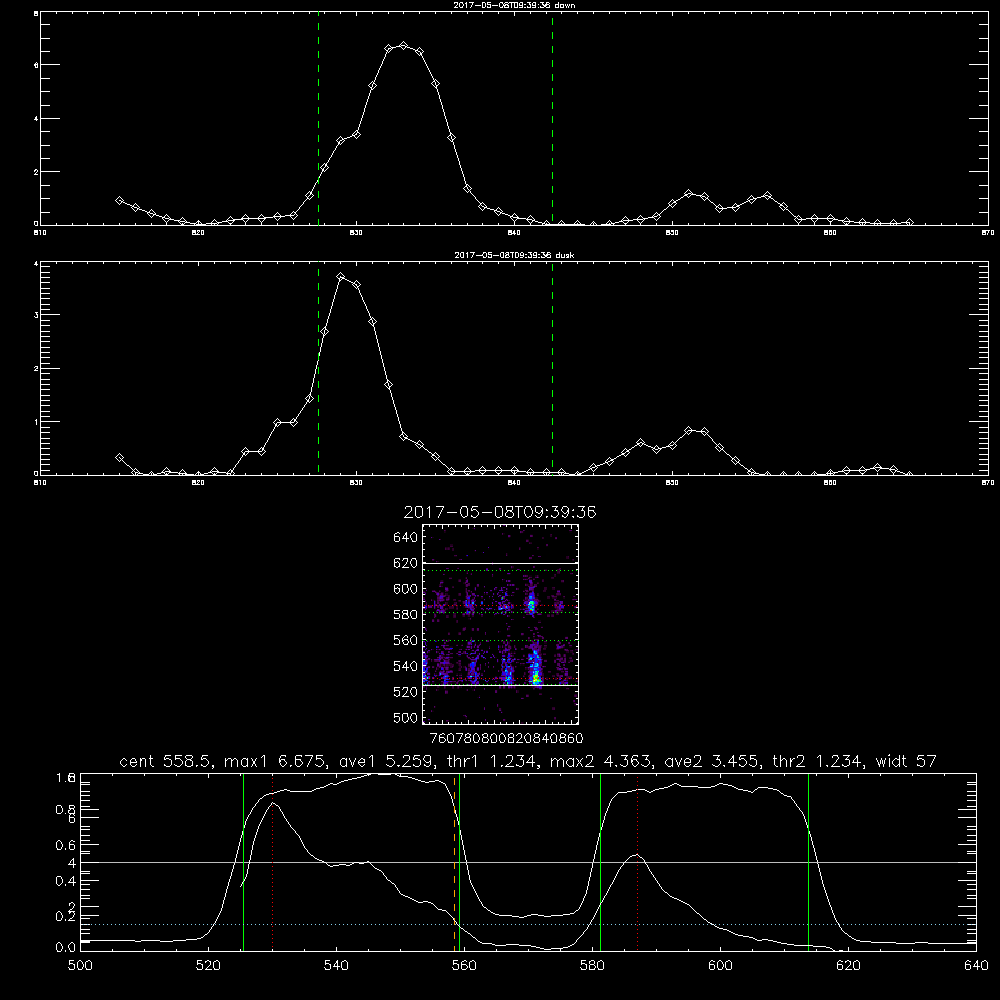
Task: Click the highest diamond marker in dawn plot
Action: [403, 45]
